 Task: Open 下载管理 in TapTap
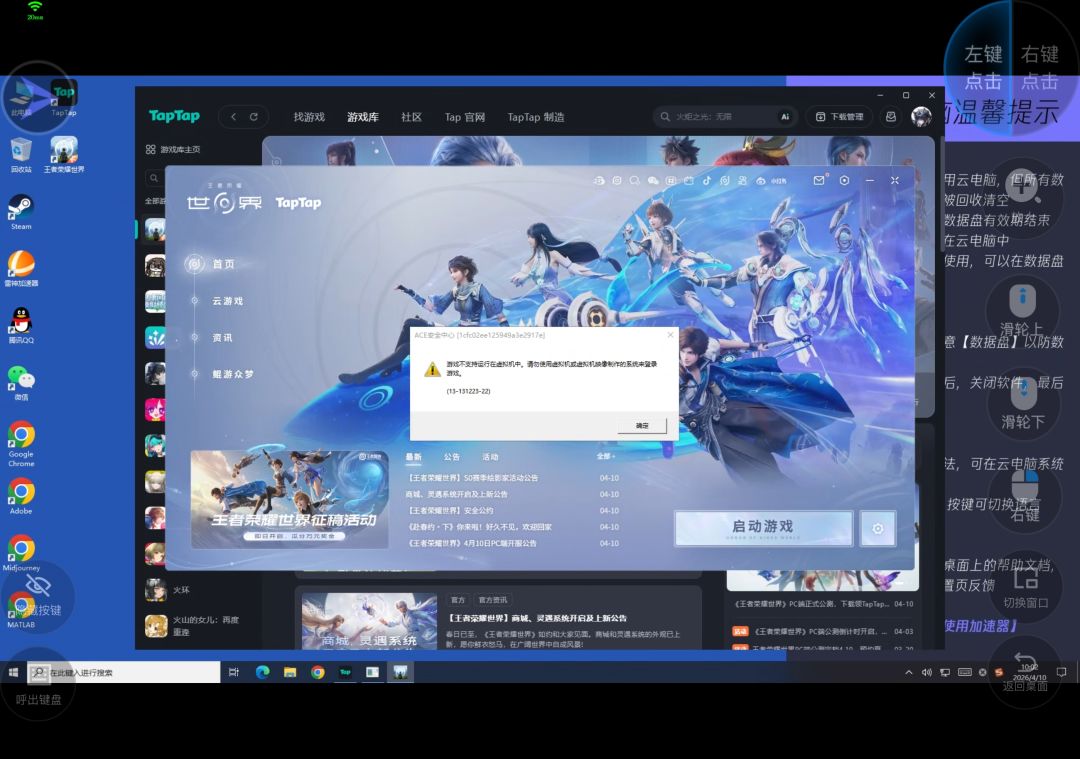click(839, 117)
